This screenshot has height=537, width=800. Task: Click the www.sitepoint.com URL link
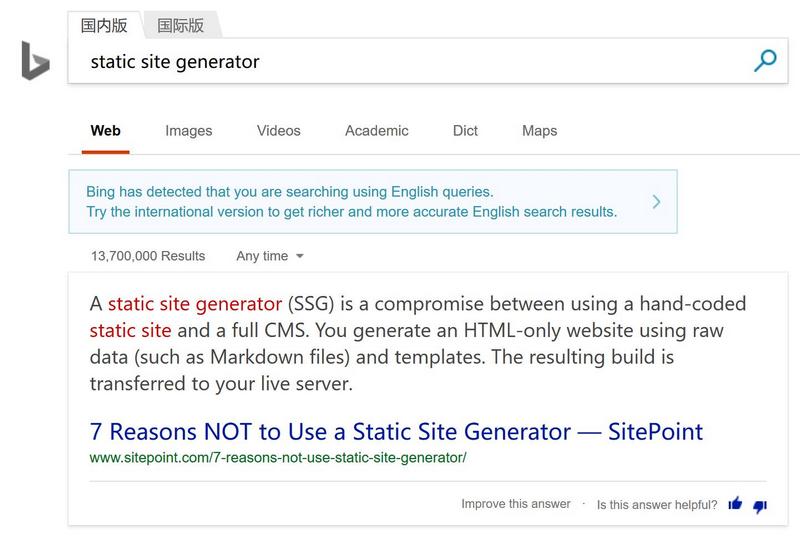(x=278, y=457)
